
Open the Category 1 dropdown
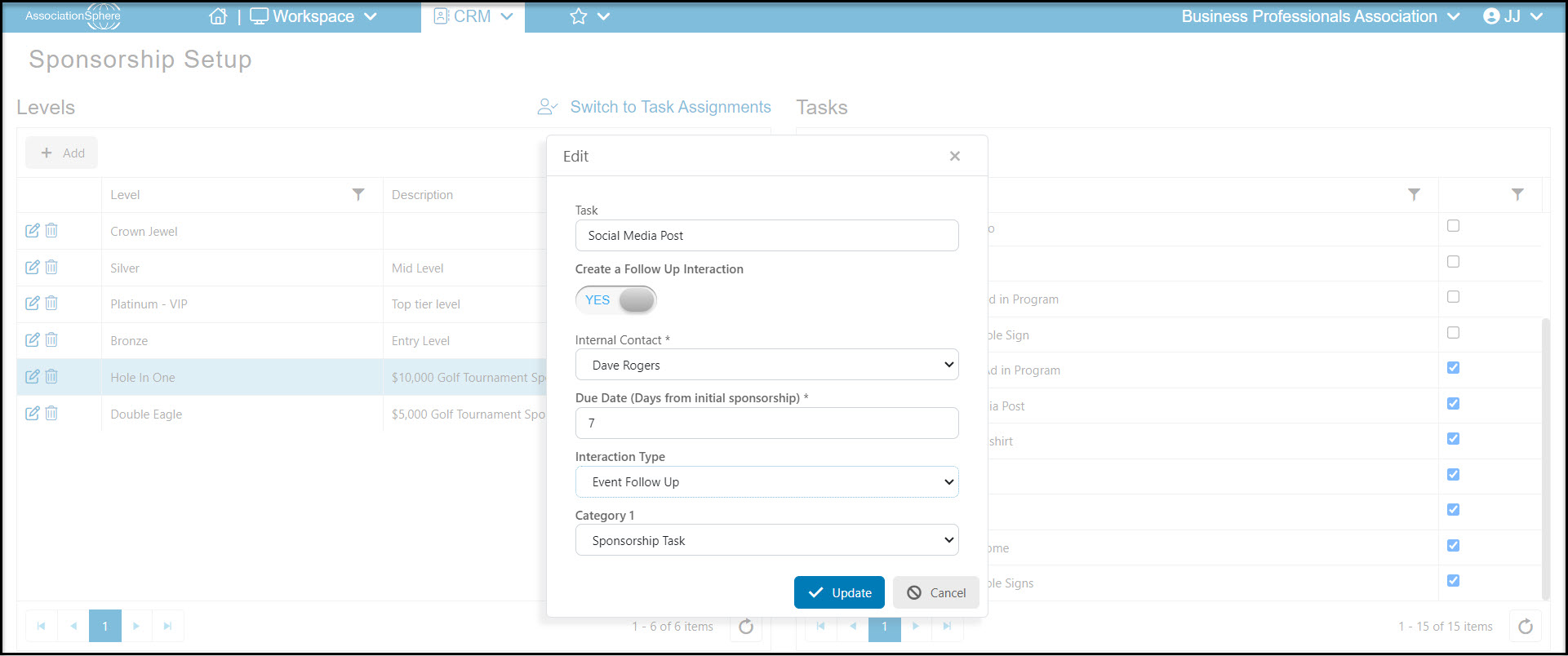pos(766,540)
